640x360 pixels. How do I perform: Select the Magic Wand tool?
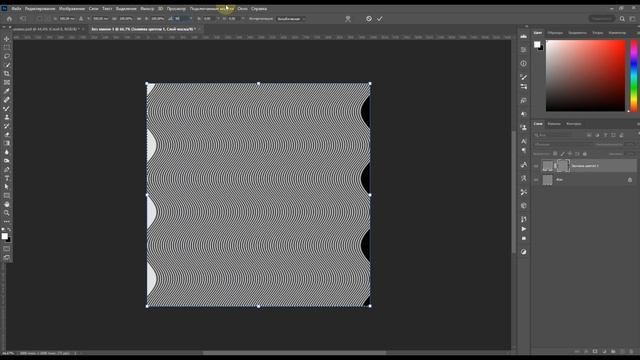coord(7,65)
